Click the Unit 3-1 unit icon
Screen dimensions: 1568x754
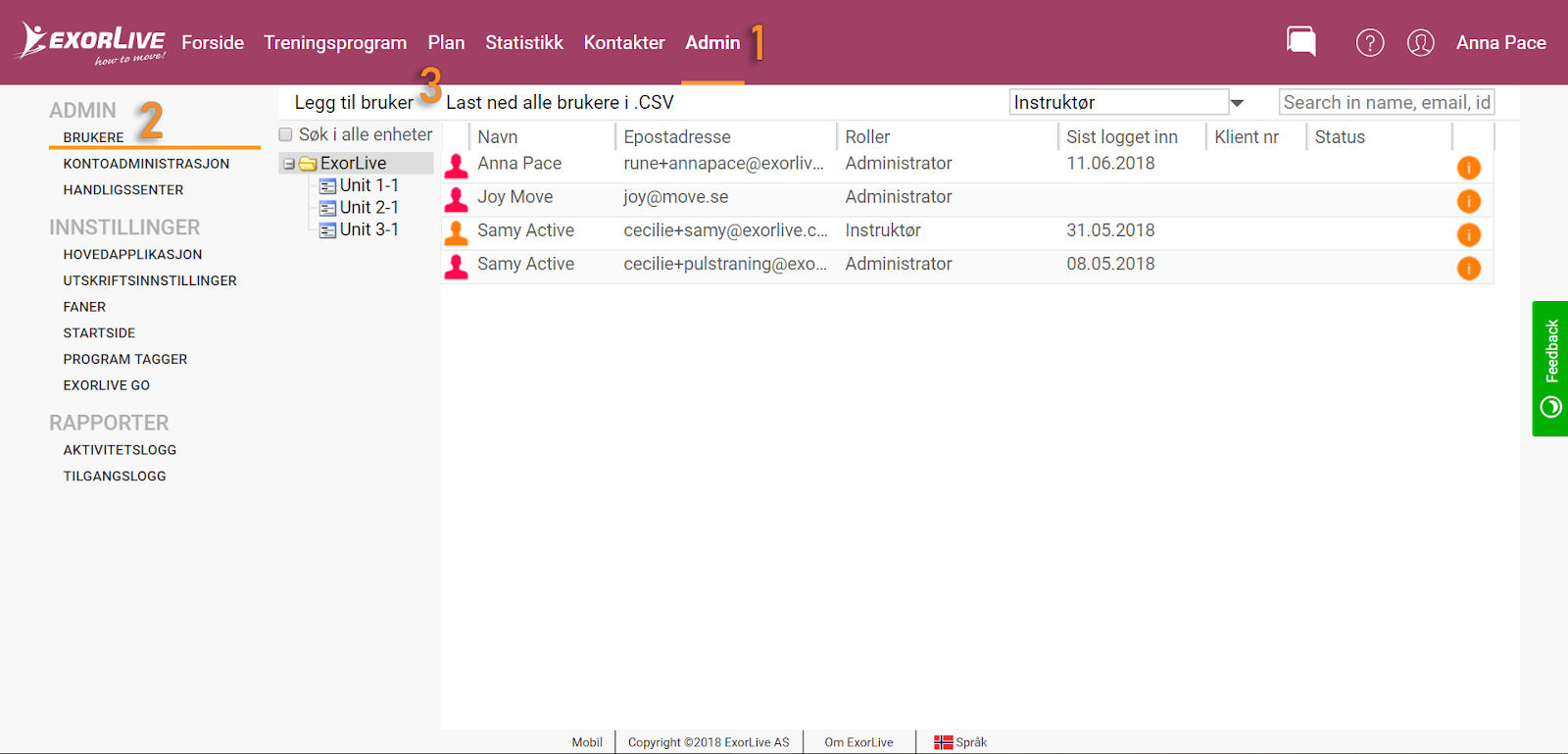(x=328, y=230)
